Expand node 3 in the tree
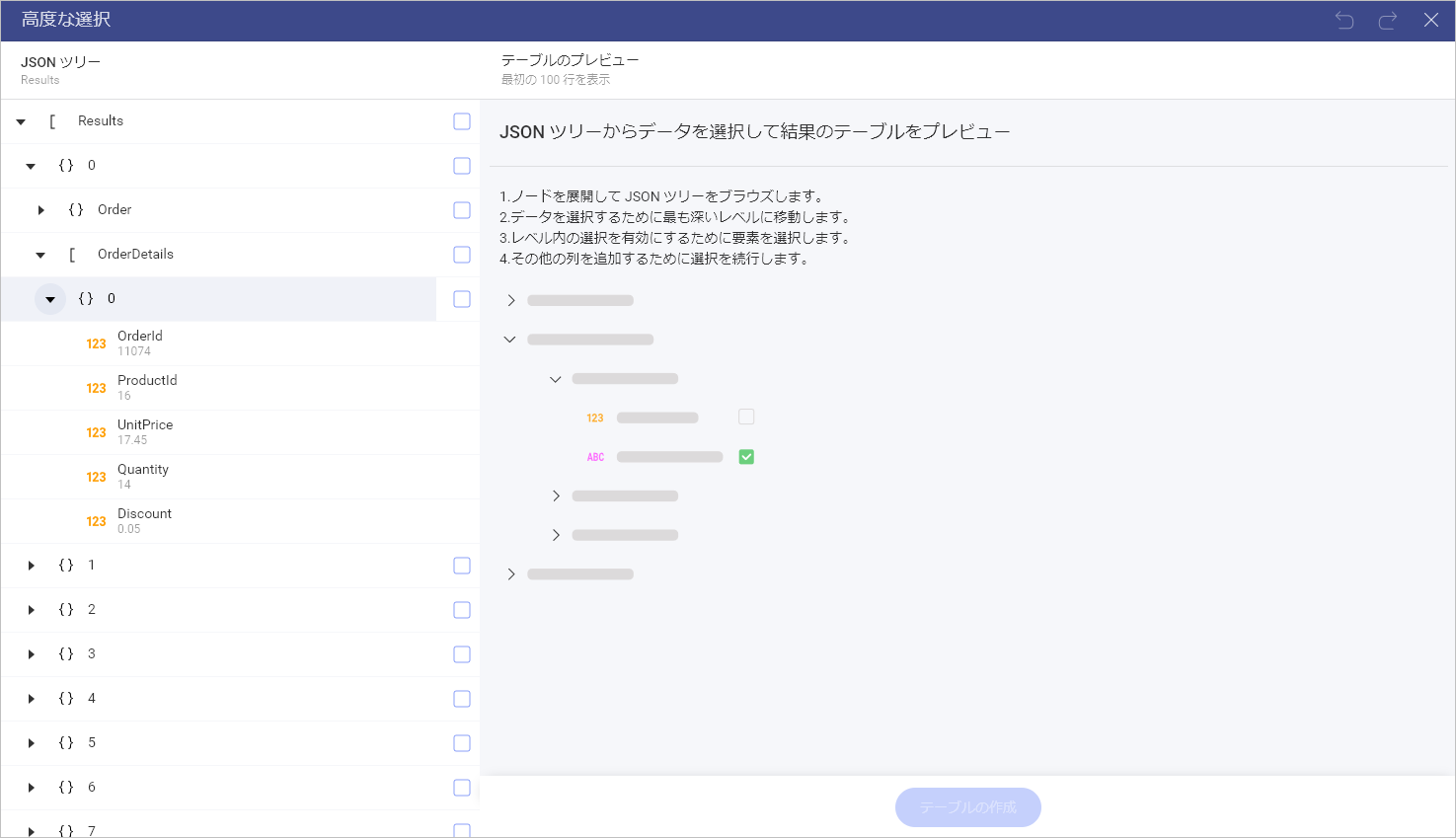The width and height of the screenshot is (1456, 838). click(31, 654)
